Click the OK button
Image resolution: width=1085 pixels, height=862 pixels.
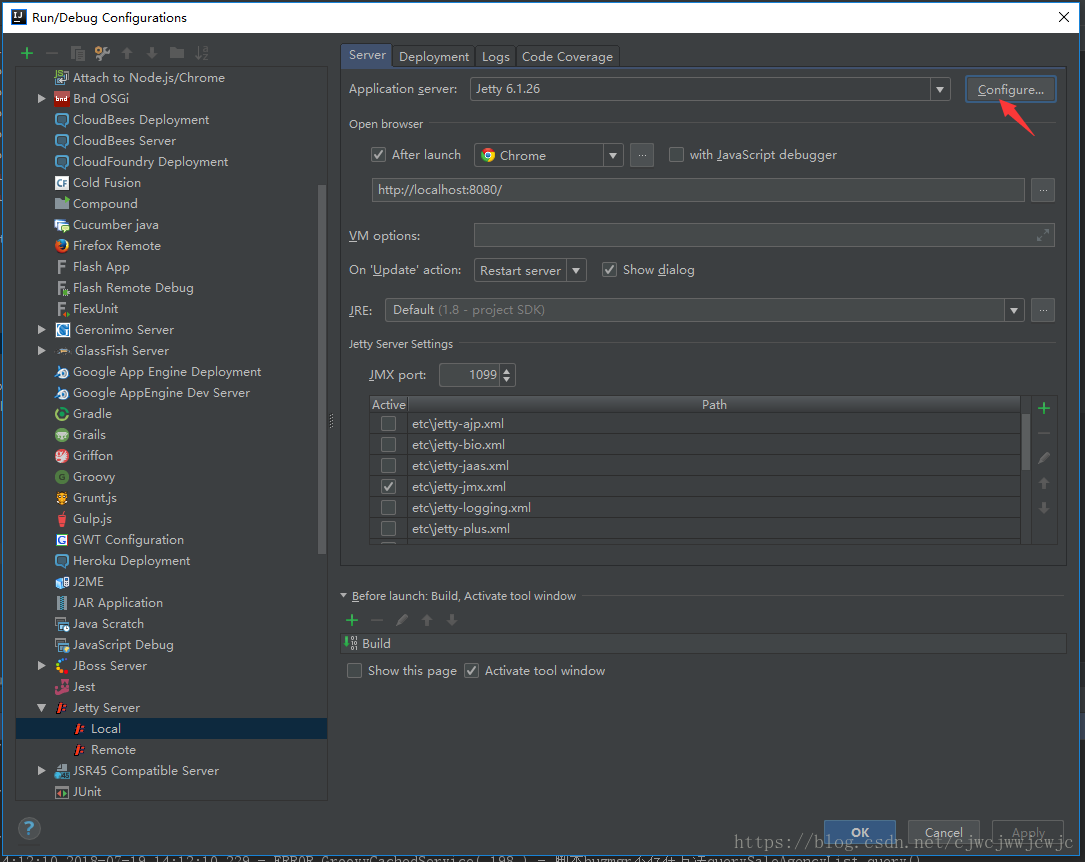coord(860,832)
